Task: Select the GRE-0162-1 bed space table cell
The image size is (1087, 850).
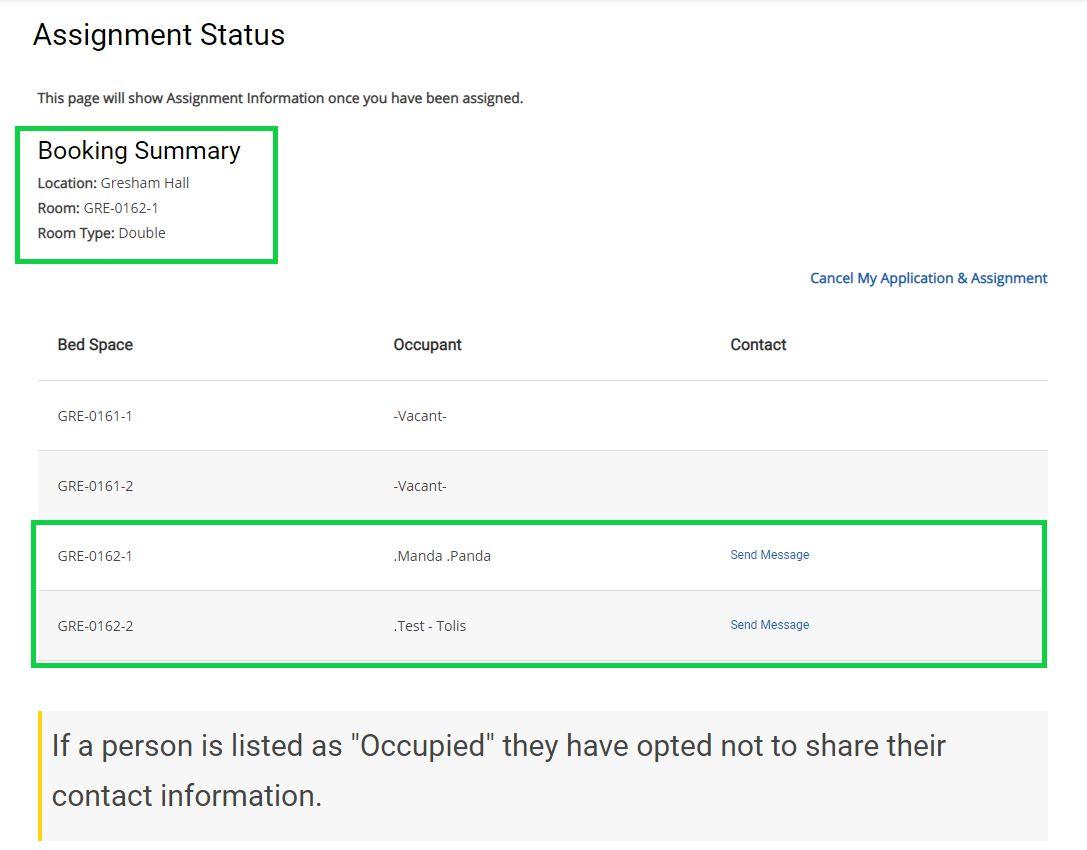Action: 95,556
